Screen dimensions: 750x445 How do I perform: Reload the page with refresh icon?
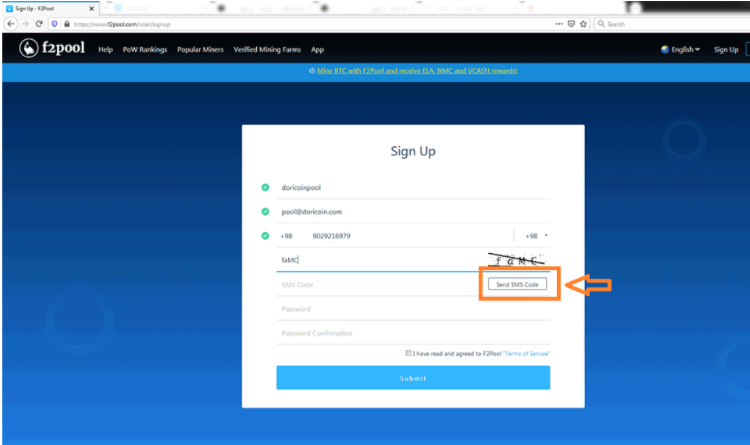tap(39, 24)
